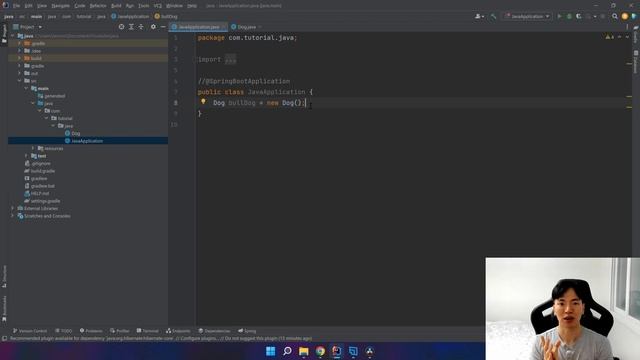The width and height of the screenshot is (640, 360).
Task: Open Search Everywhere magnifier icon
Action: click(x=615, y=16)
